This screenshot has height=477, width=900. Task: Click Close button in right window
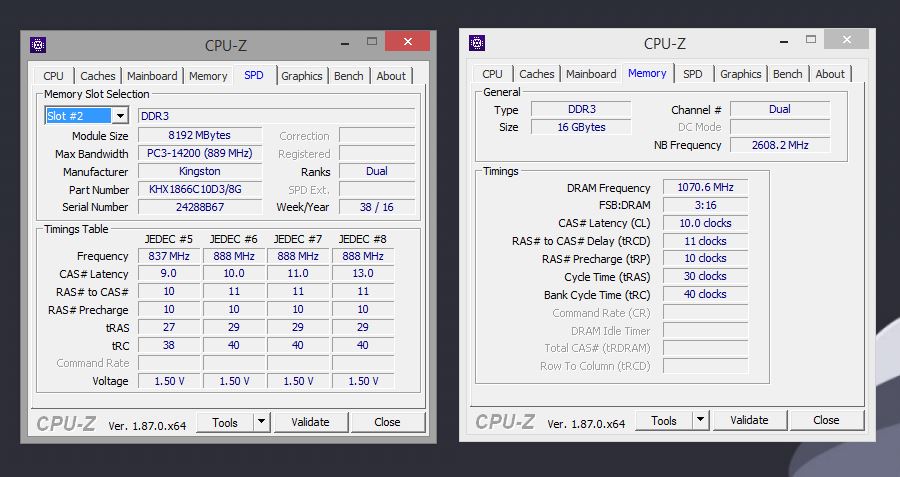tap(827, 421)
